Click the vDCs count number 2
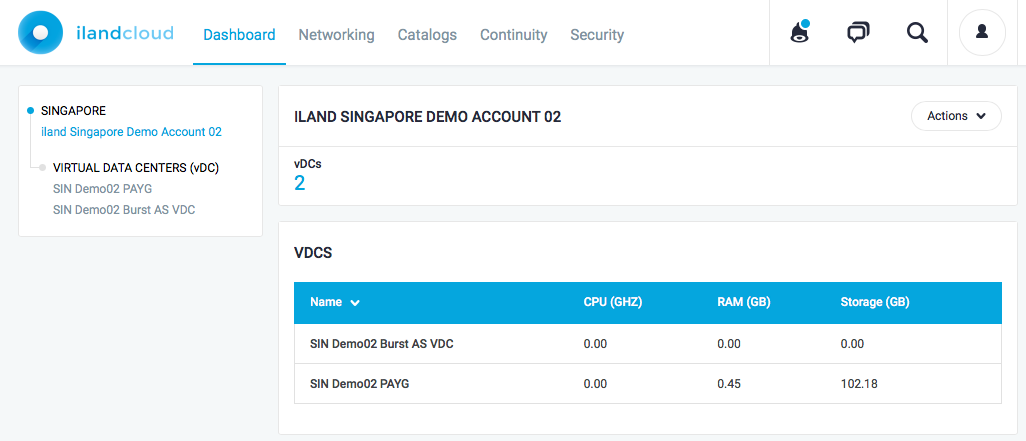1026x441 pixels. (x=300, y=183)
